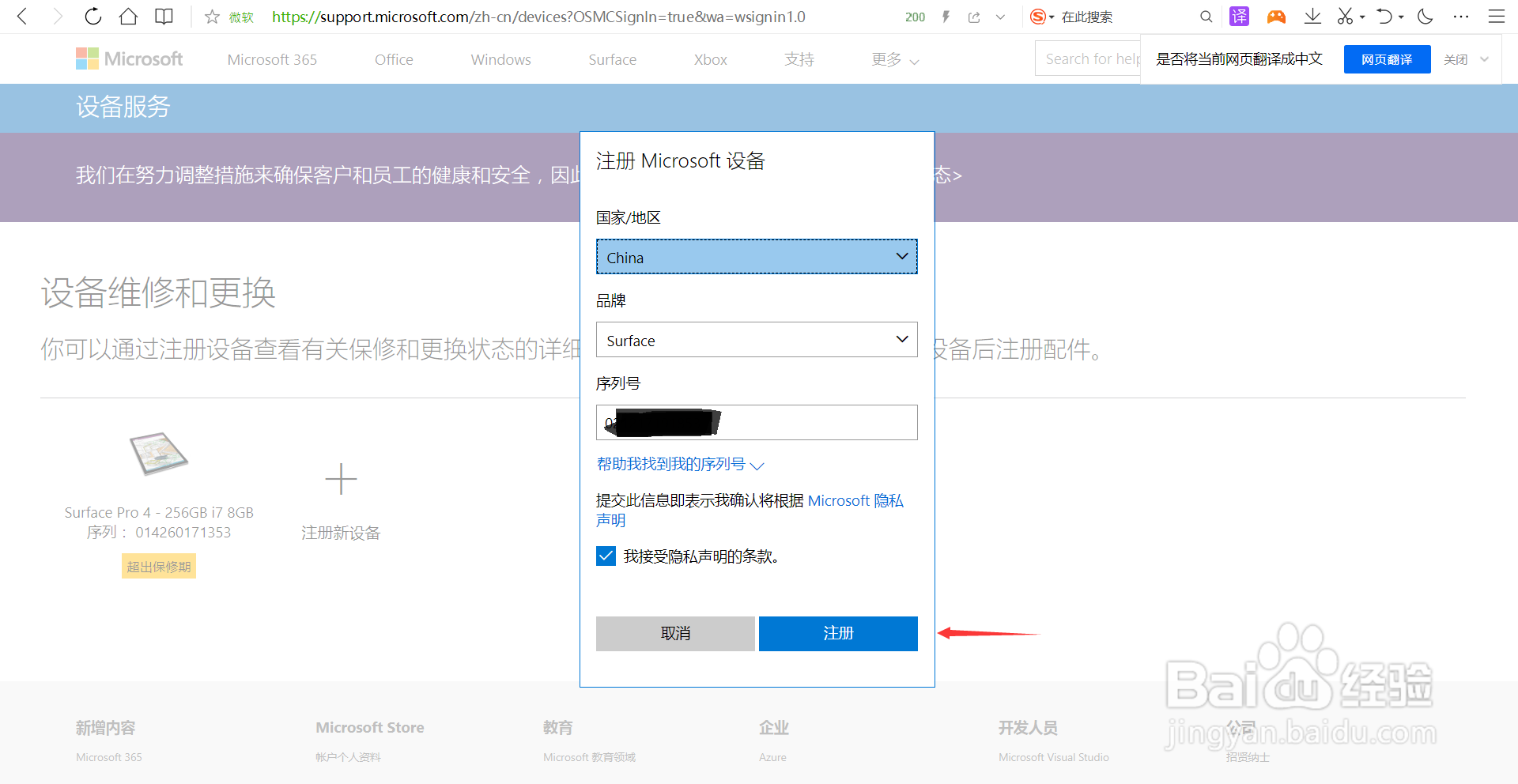Open the footer Microsoft 365 link

tap(109, 757)
